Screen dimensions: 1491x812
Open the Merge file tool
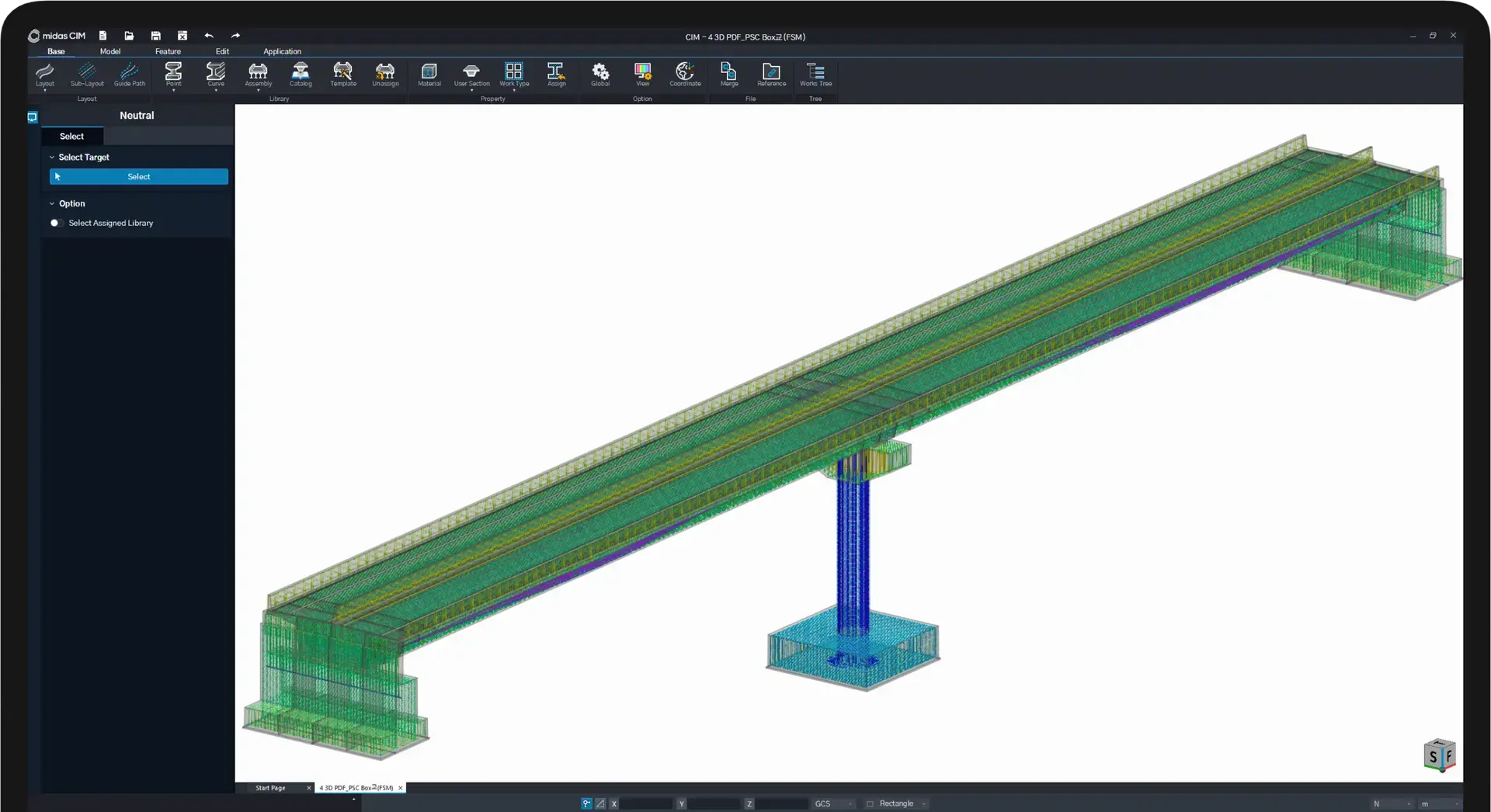(x=728, y=75)
